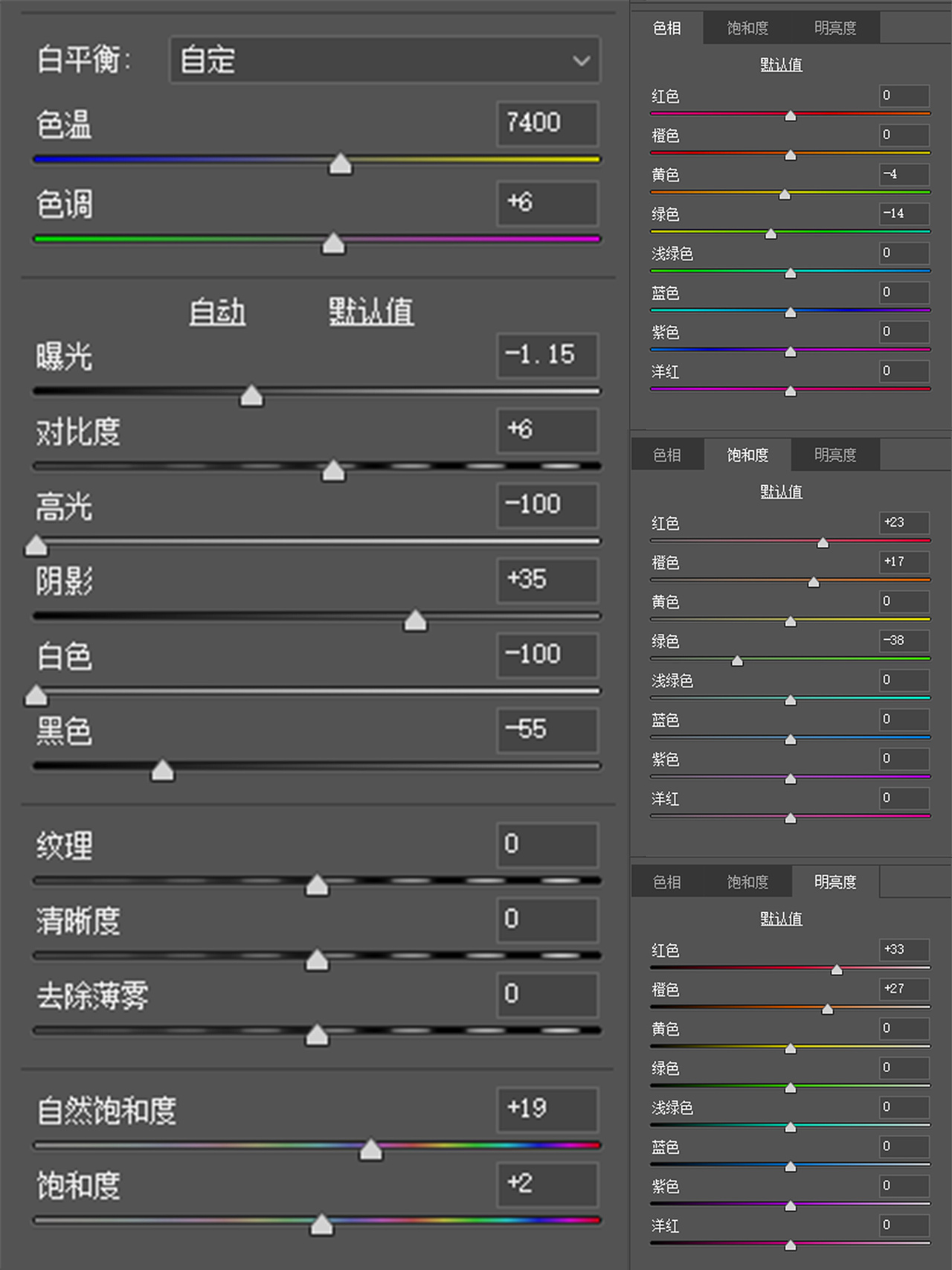952x1270 pixels.
Task: Click the luminance 橙色 value field showing +27
Action: pos(904,990)
